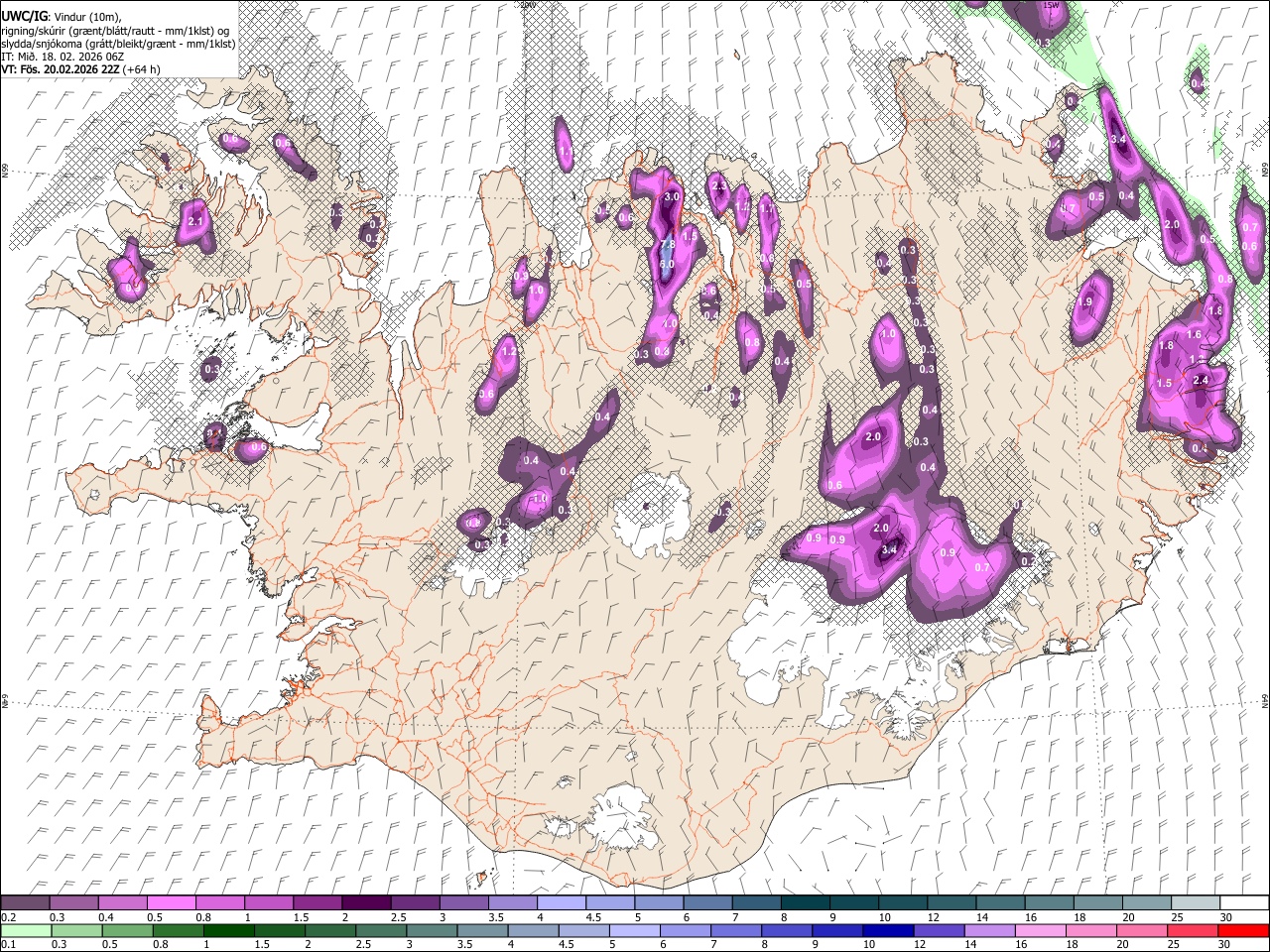Pick the top legend swatch between 14 and 16
Viewport: 1270px width, 952px height.
[x=1000, y=902]
